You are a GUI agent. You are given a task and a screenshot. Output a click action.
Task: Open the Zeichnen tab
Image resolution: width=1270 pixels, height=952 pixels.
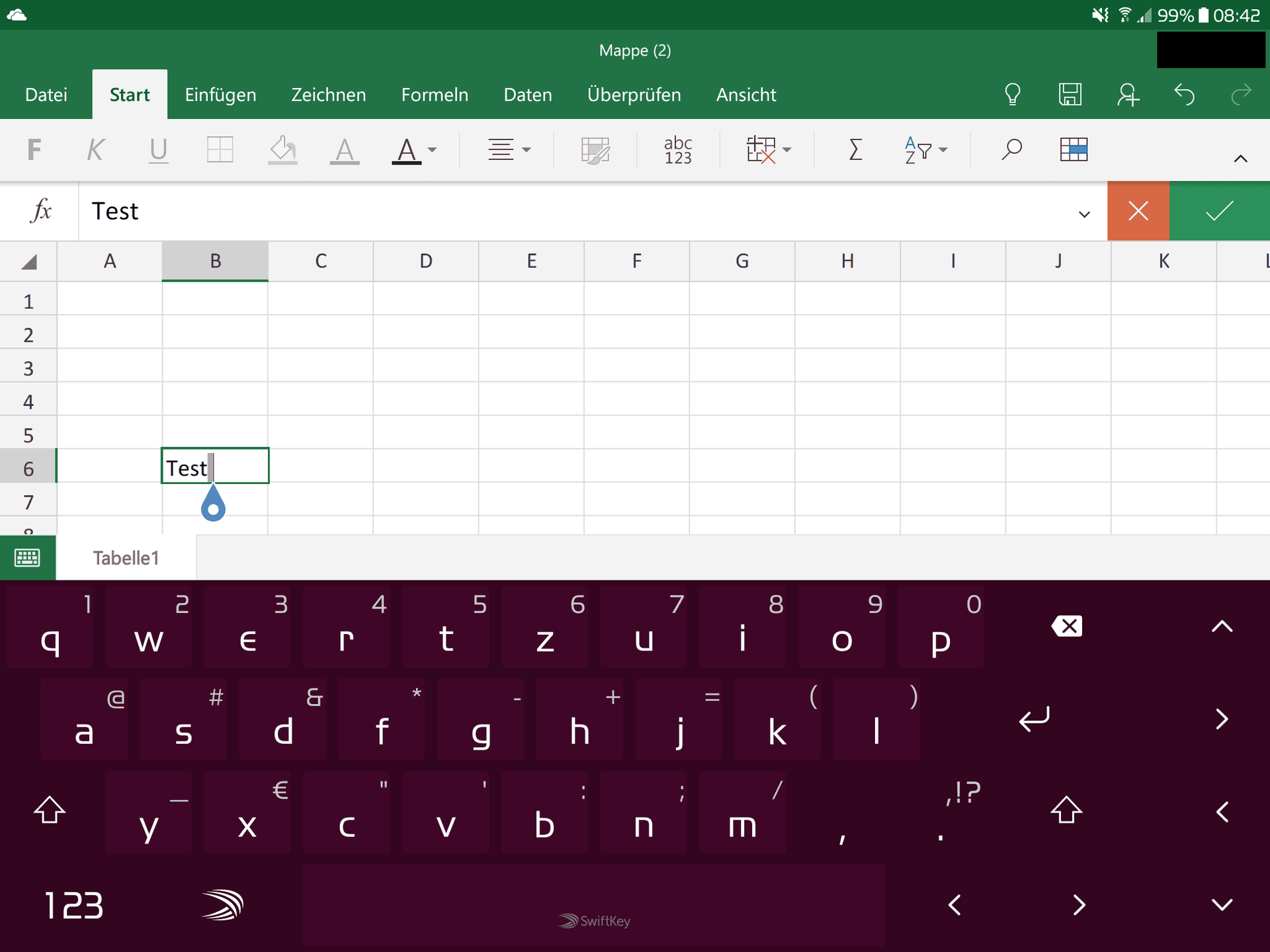pos(328,95)
